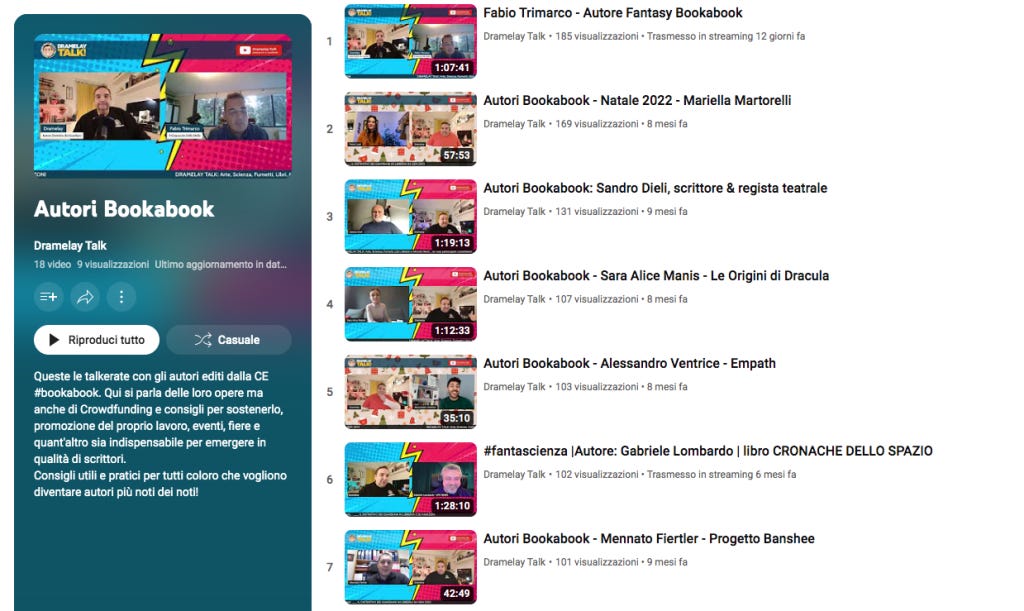
Task: Open the three-dot more options menu
Action: pyautogui.click(x=121, y=297)
